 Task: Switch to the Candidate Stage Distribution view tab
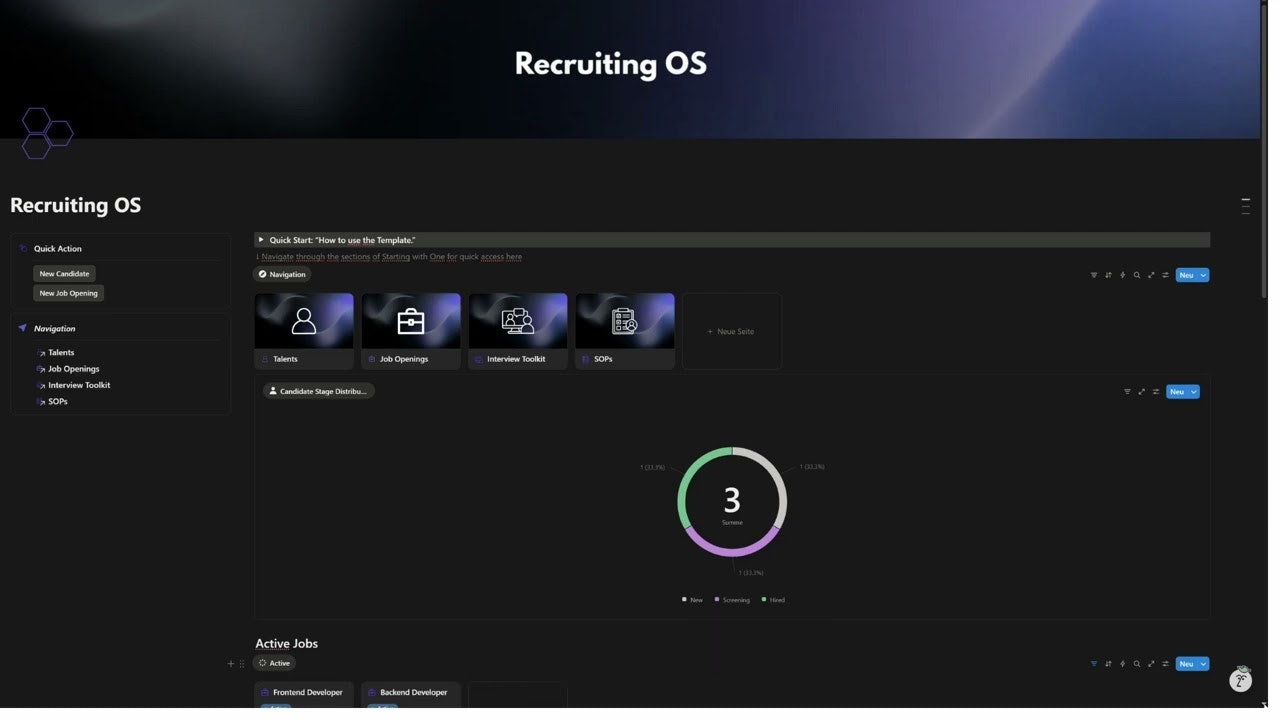click(x=318, y=391)
